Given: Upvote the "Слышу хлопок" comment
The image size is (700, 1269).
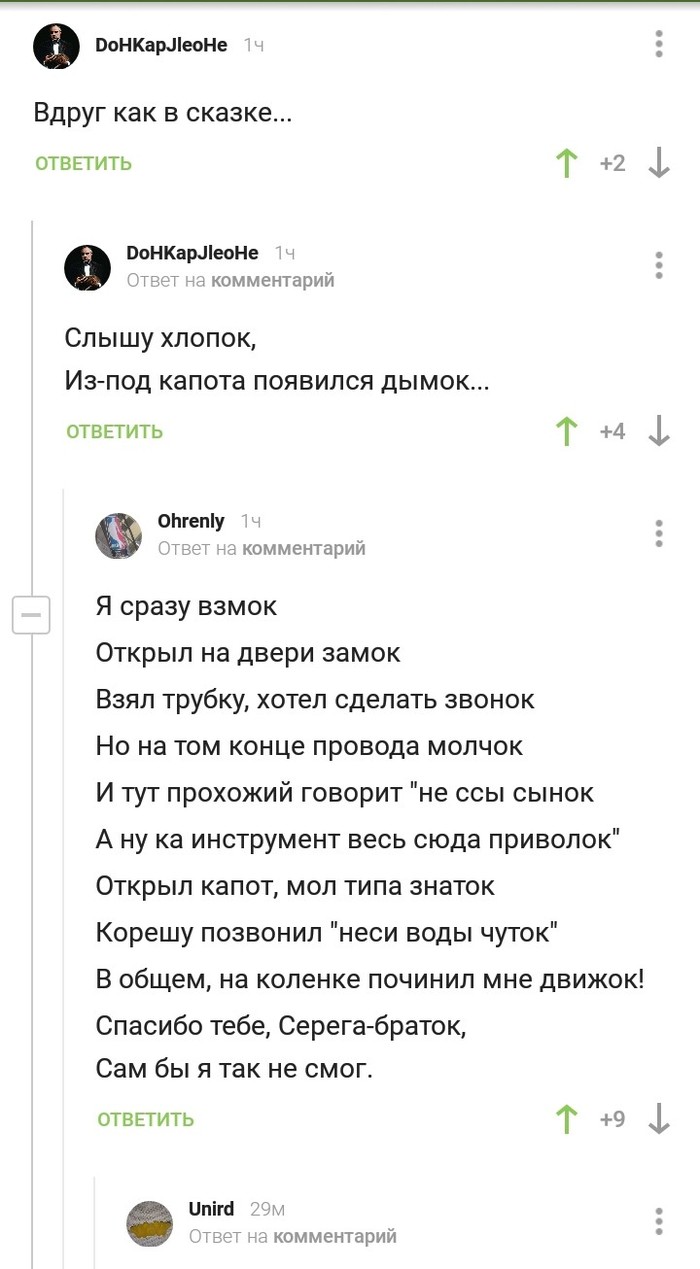Looking at the screenshot, I should click(567, 431).
